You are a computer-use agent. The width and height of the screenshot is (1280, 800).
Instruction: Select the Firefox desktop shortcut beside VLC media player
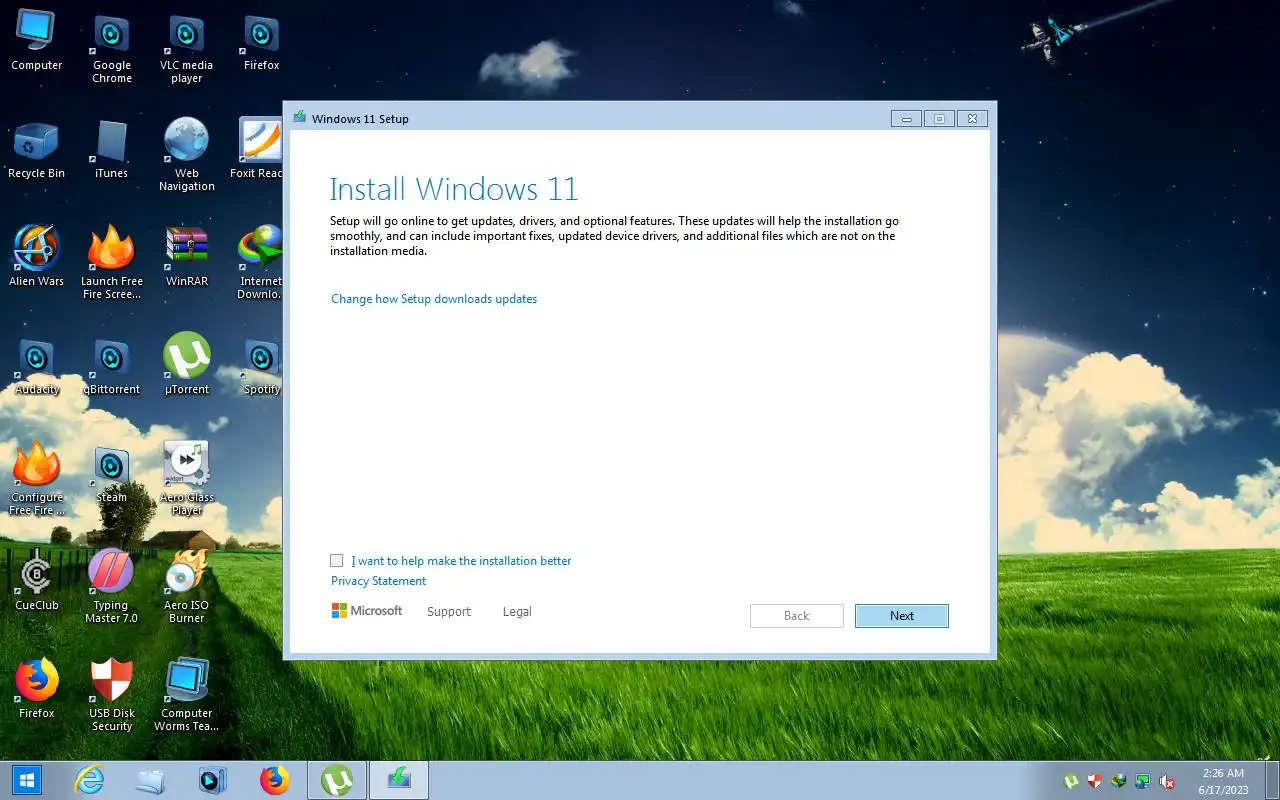261,42
